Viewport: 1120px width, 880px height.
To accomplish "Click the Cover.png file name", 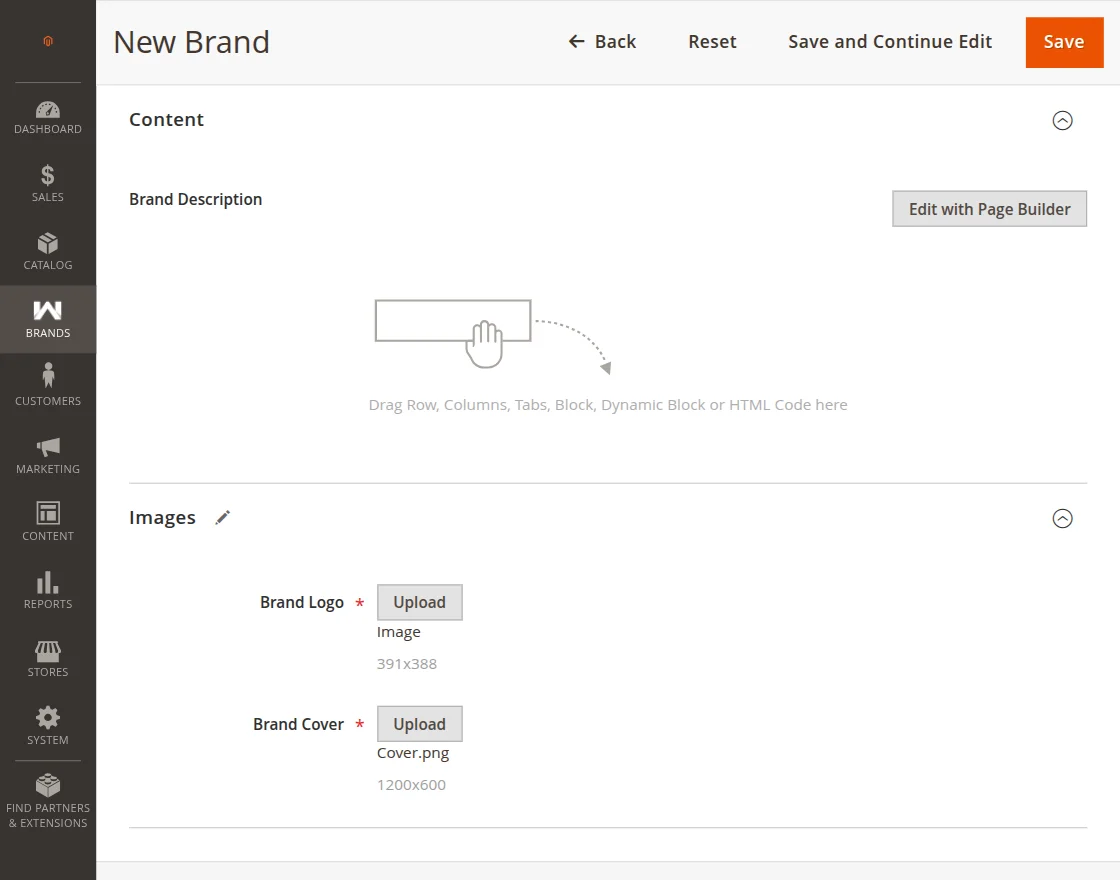I will [413, 753].
